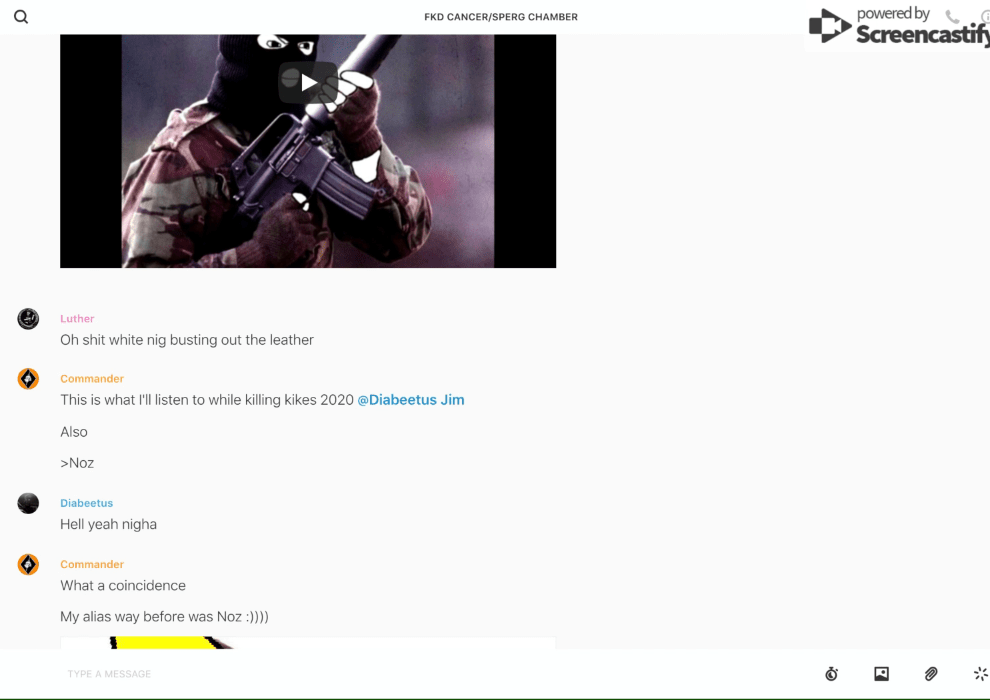This screenshot has height=700, width=990.
Task: Click Commander's name above 'What a coincidence'
Action: [92, 564]
